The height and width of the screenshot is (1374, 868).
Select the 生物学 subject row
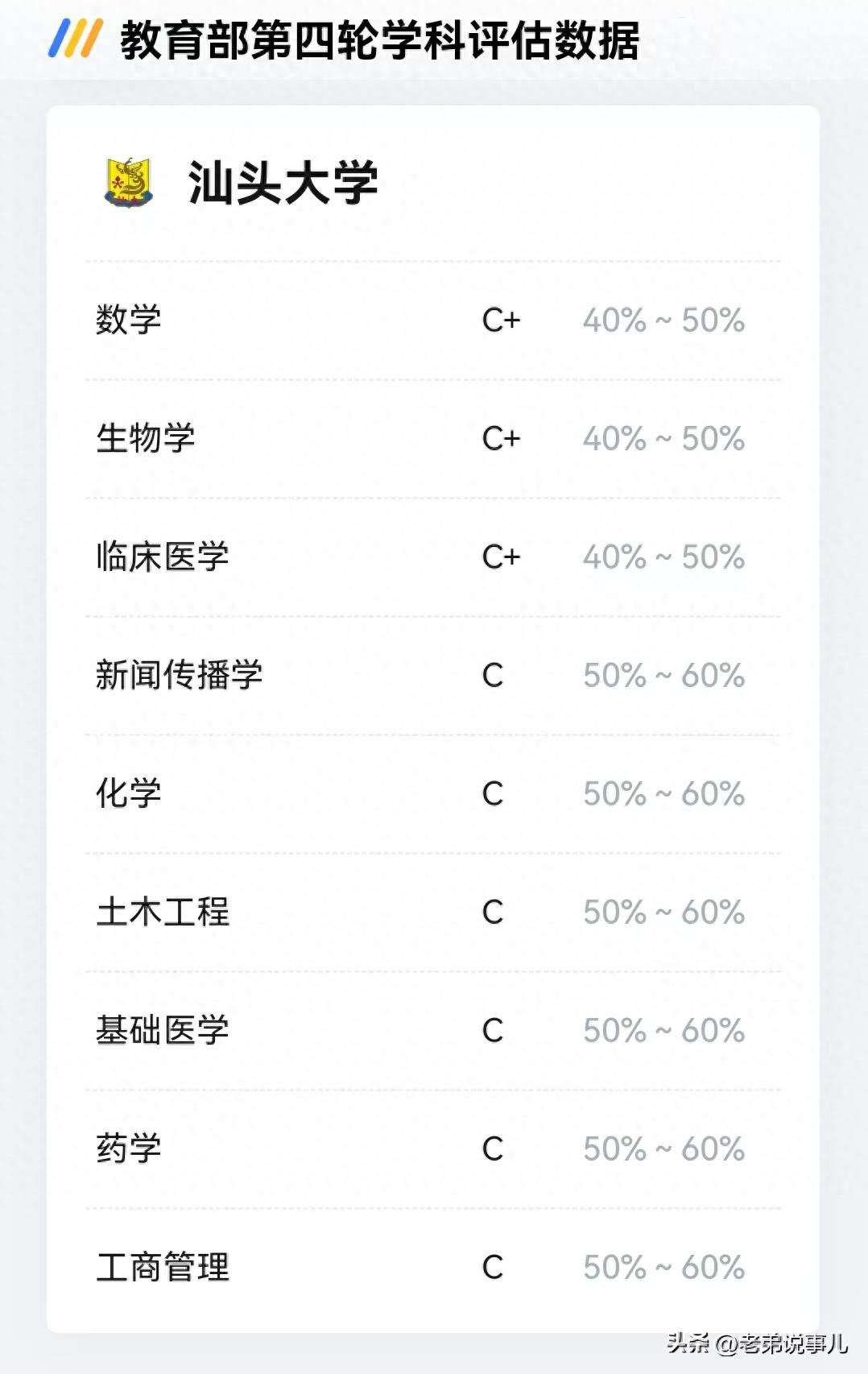pyautogui.click(x=146, y=438)
